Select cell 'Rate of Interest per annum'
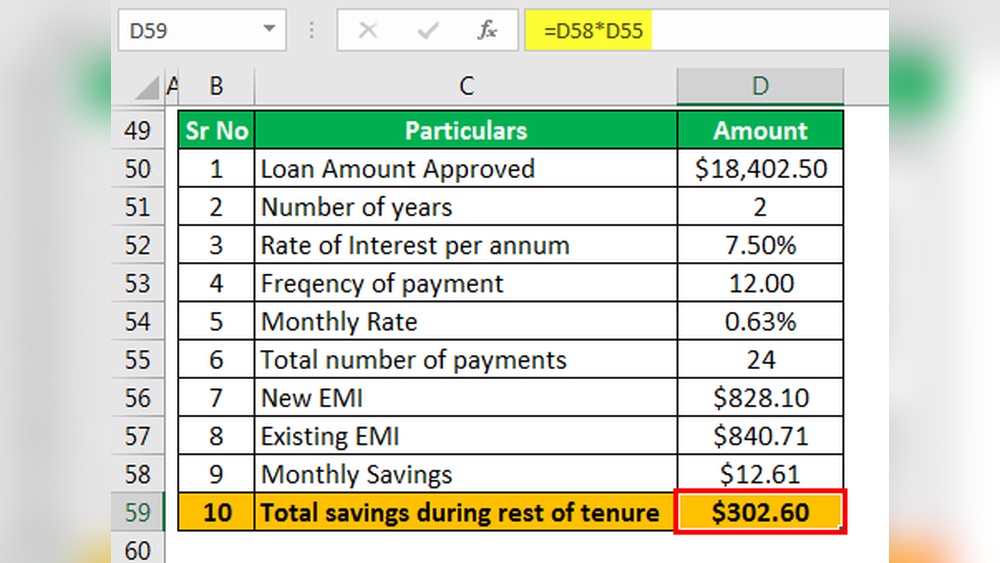The height and width of the screenshot is (563, 1000). pos(466,245)
